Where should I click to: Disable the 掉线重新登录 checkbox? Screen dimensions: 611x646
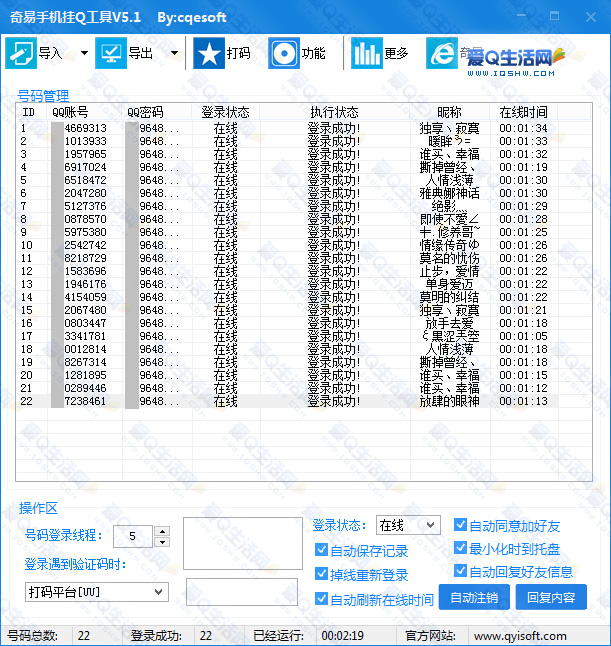coord(322,575)
